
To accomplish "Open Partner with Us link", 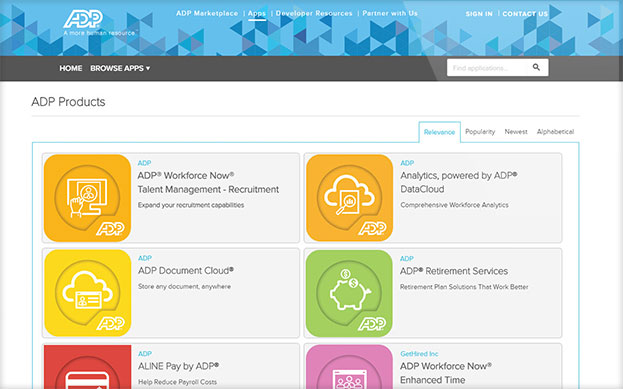I will click(x=390, y=13).
